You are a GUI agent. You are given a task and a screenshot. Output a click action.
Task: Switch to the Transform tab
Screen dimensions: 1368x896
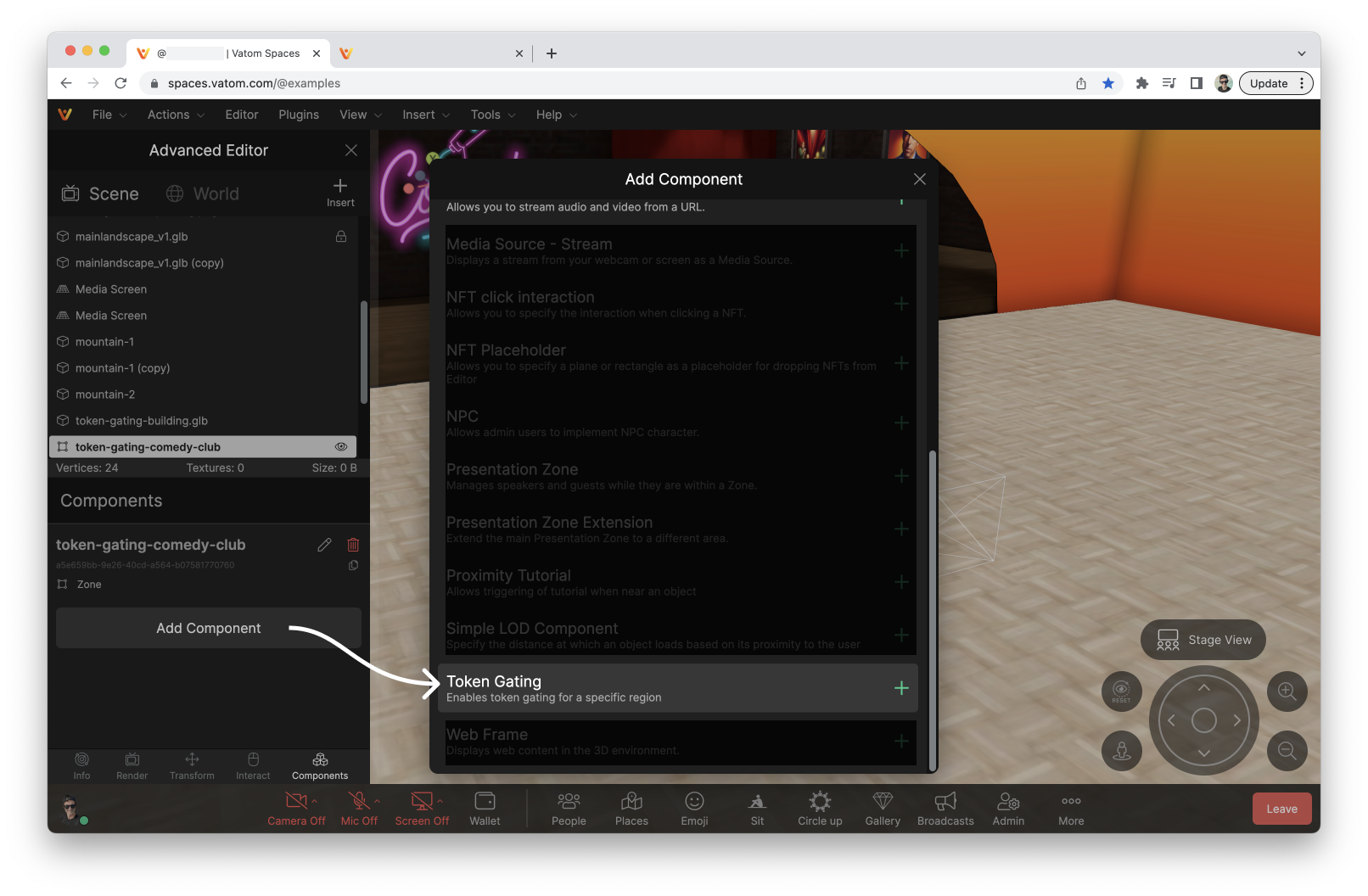coord(192,766)
